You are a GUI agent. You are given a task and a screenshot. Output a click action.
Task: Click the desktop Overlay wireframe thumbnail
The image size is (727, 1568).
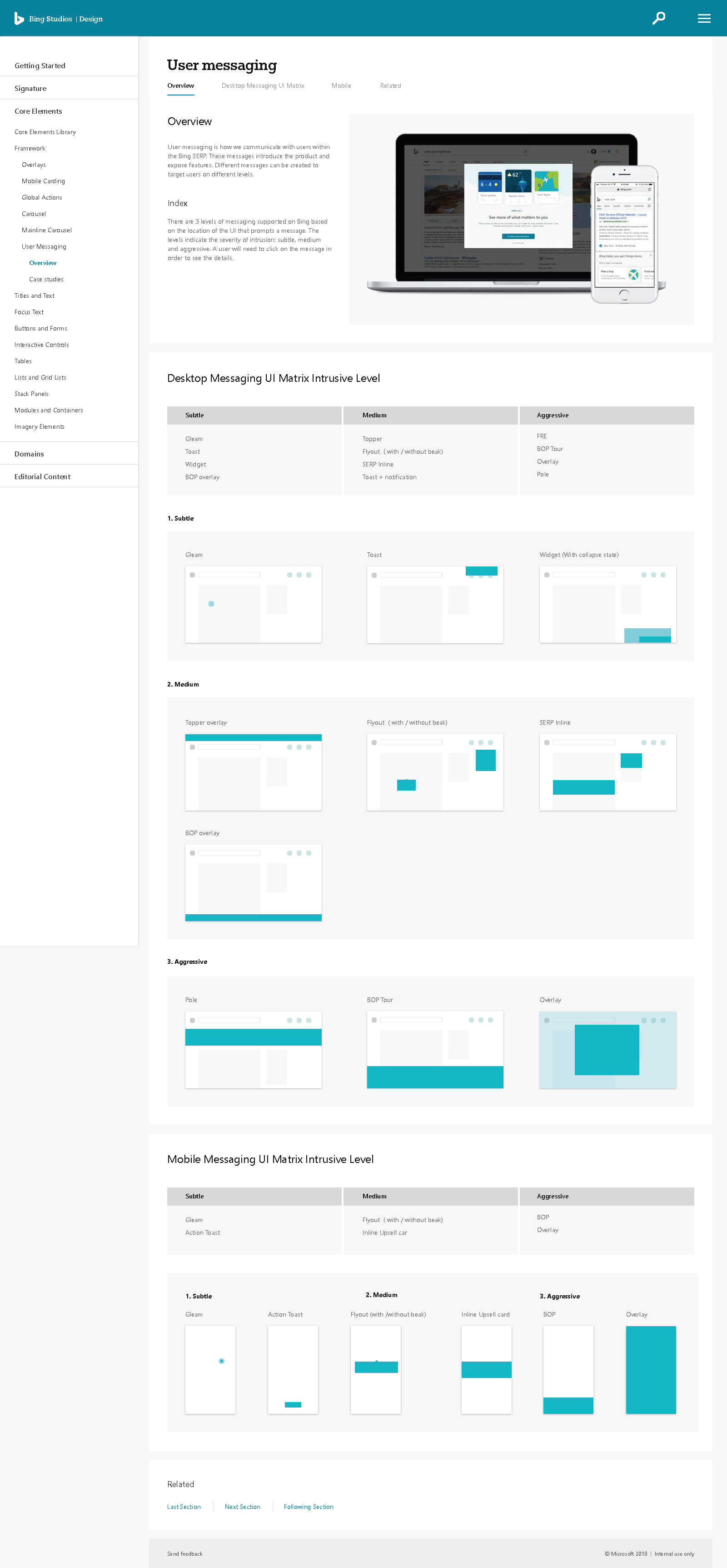point(608,1050)
